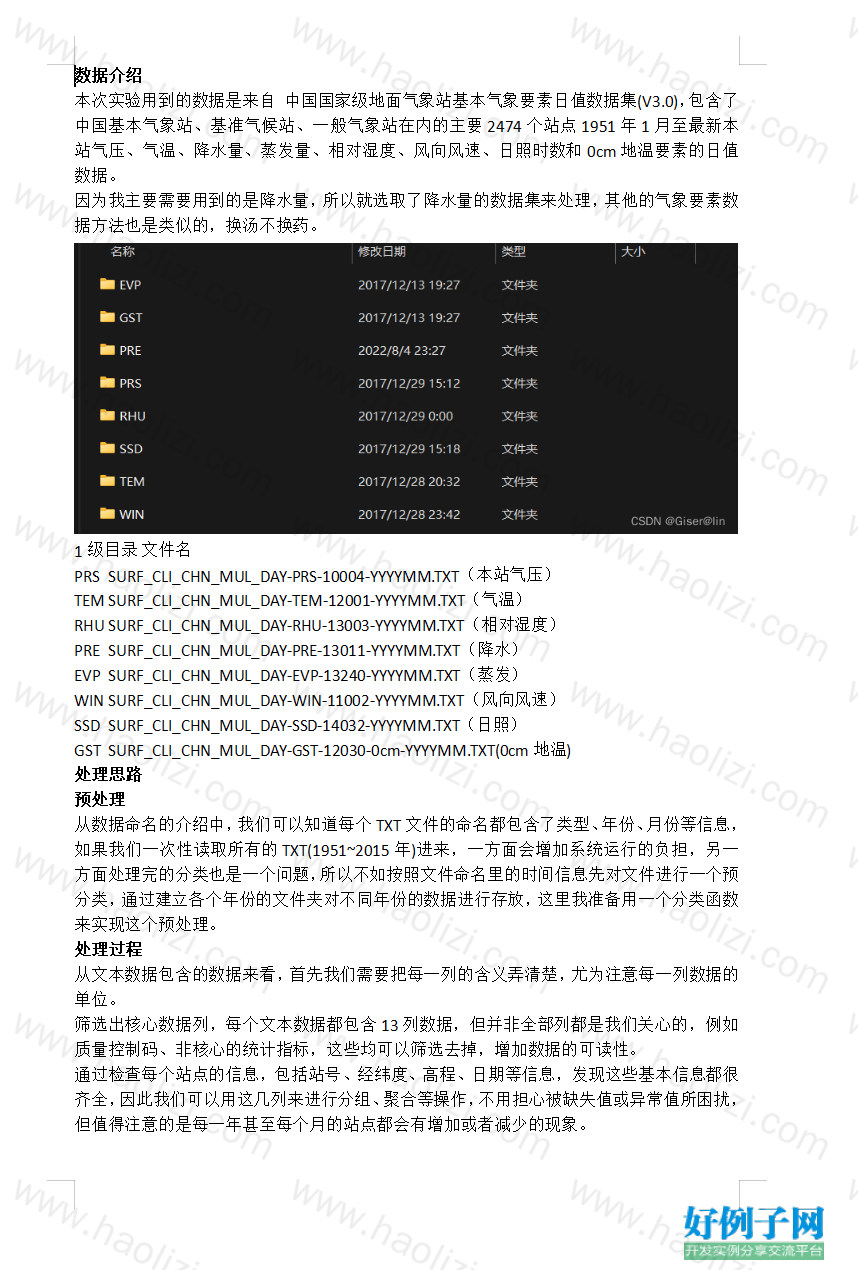Click the PRS-10004 file name line
The height and width of the screenshot is (1270, 858).
(314, 575)
